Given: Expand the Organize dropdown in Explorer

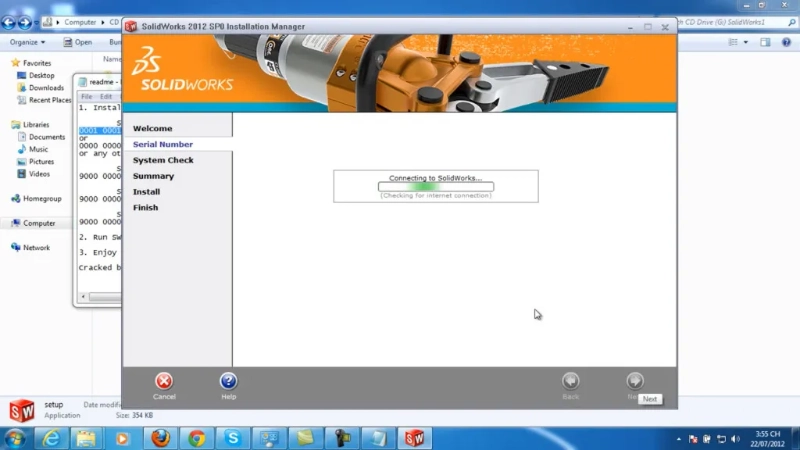Looking at the screenshot, I should tap(27, 43).
